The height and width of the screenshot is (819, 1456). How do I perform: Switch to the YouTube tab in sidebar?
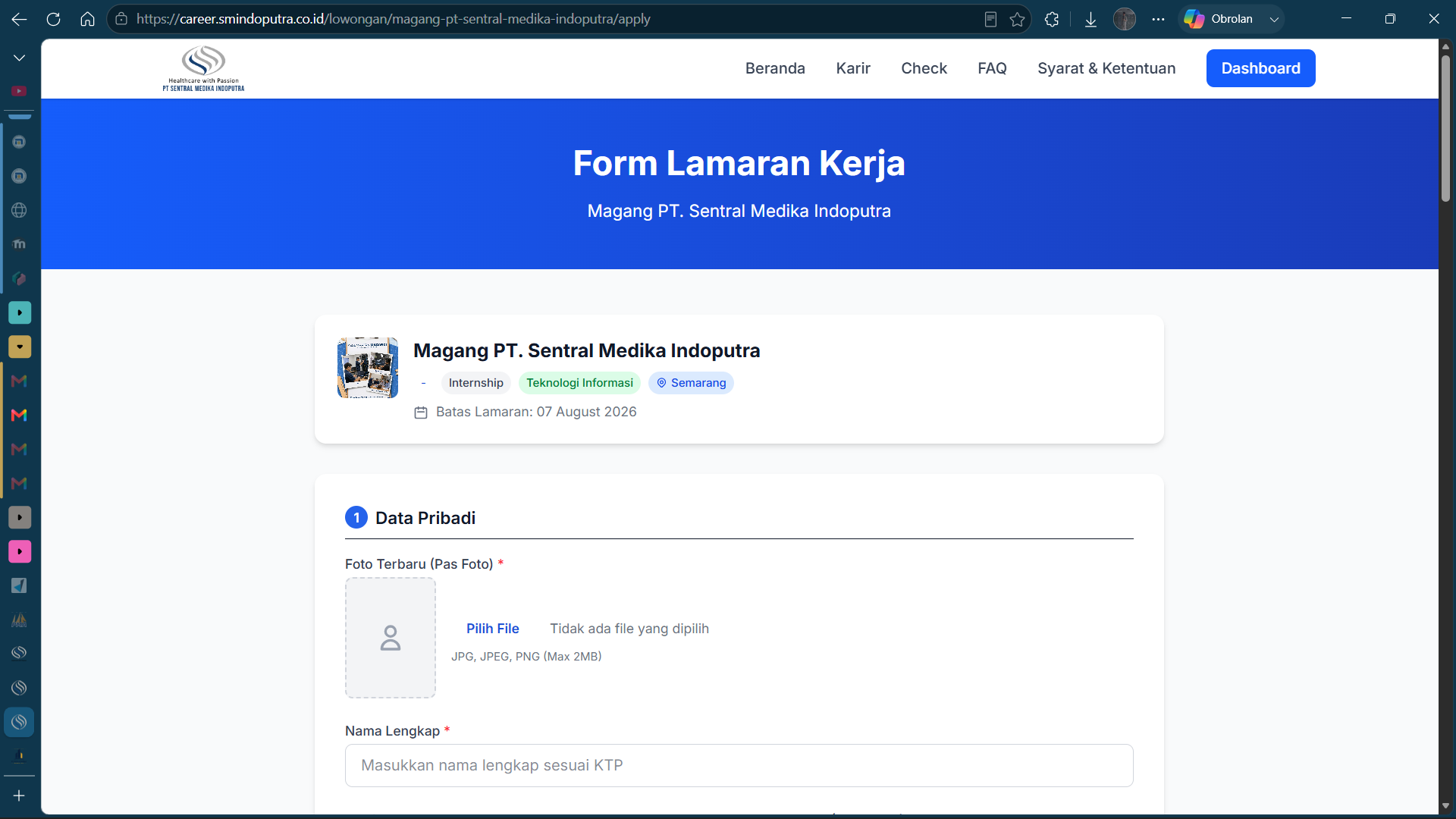tap(19, 91)
